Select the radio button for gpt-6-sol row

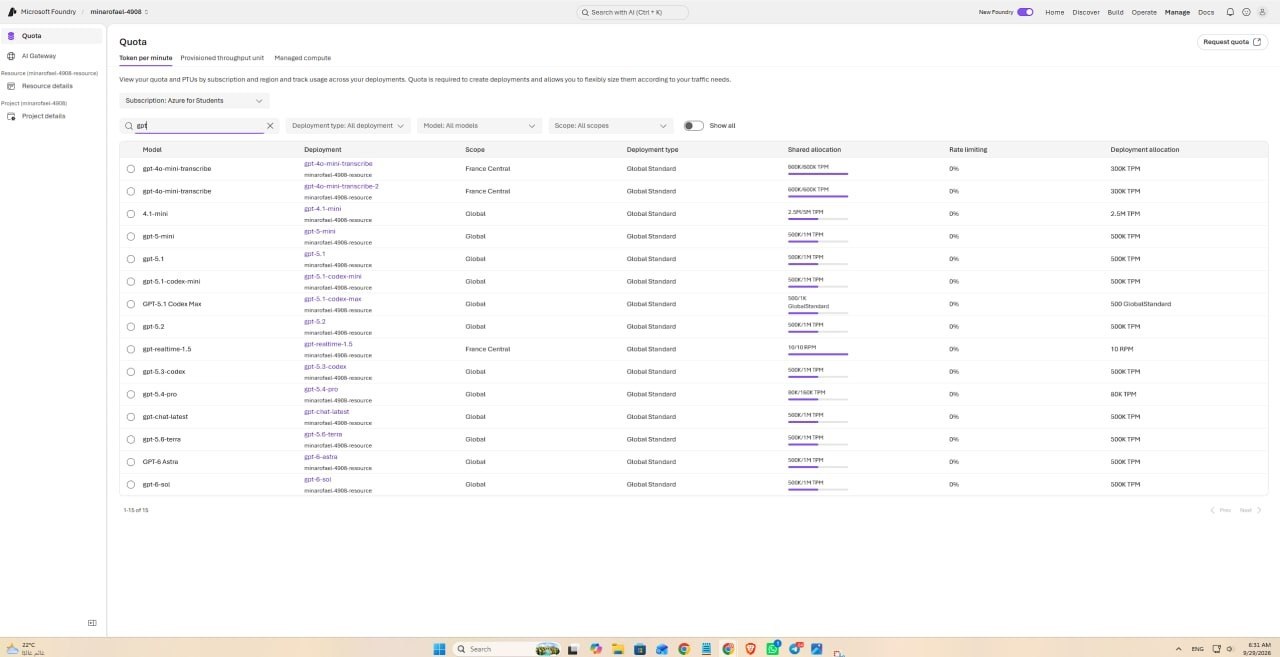click(131, 485)
